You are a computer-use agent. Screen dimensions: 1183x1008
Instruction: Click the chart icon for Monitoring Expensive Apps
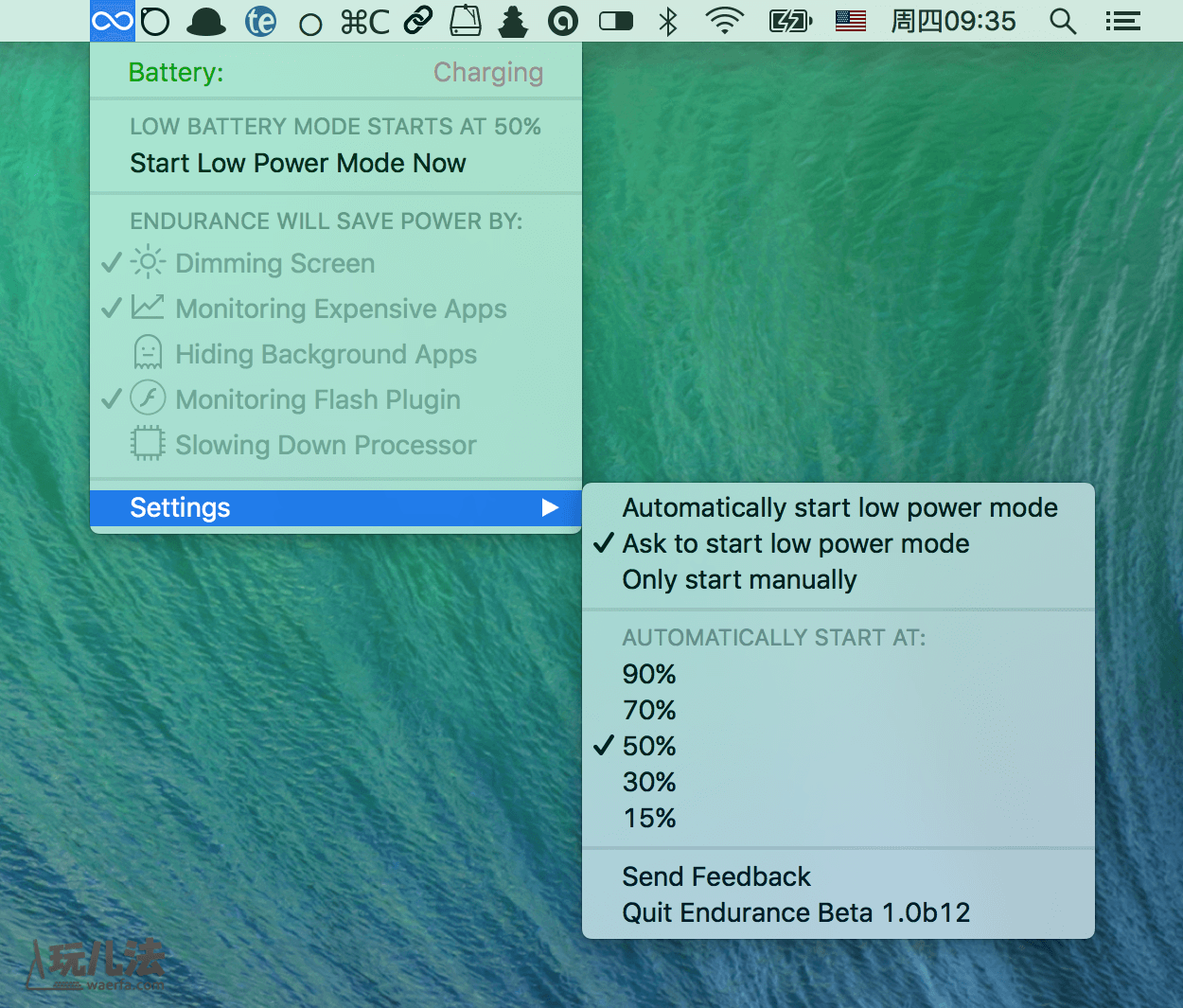[148, 307]
